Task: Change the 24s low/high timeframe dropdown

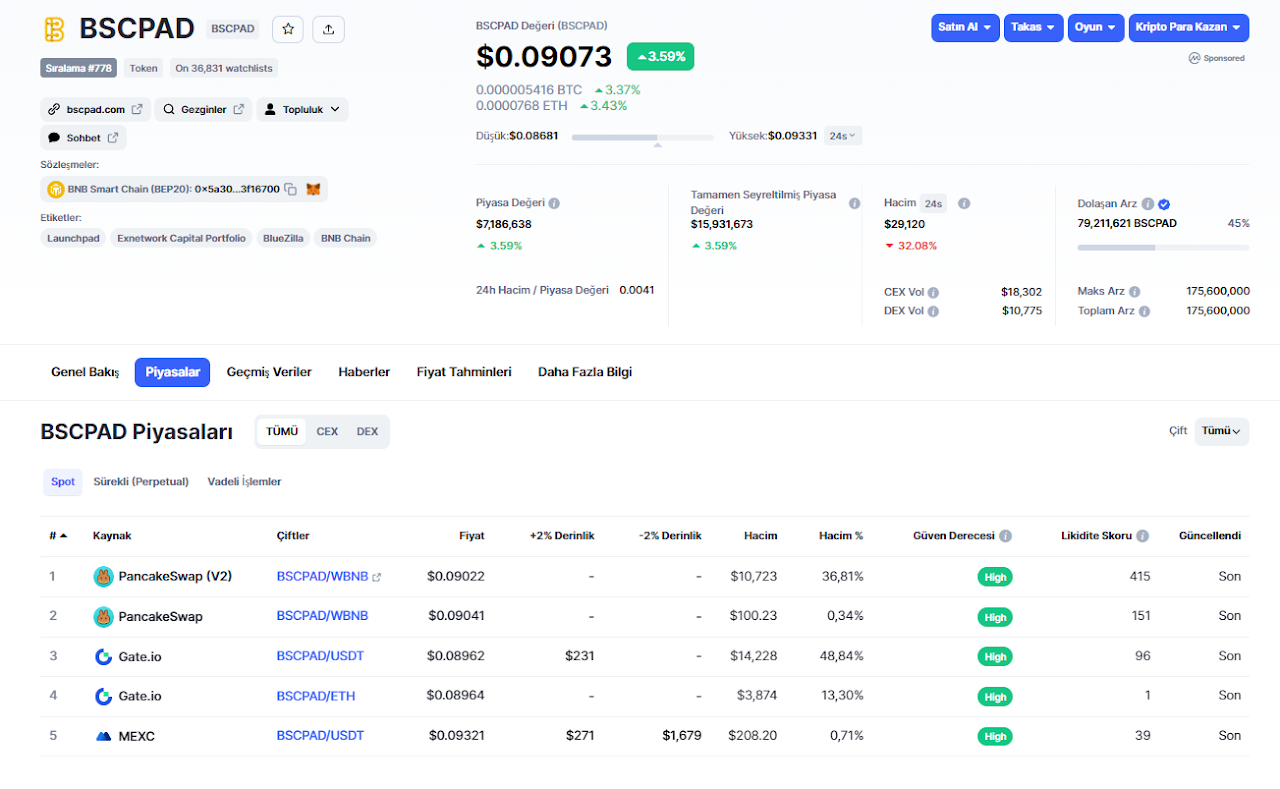Action: (x=843, y=135)
